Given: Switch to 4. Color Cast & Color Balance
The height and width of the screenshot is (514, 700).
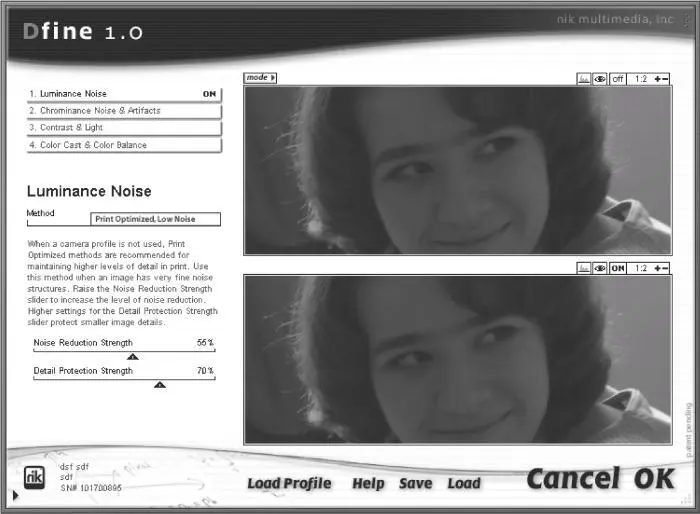Looking at the screenshot, I should 124,145.
